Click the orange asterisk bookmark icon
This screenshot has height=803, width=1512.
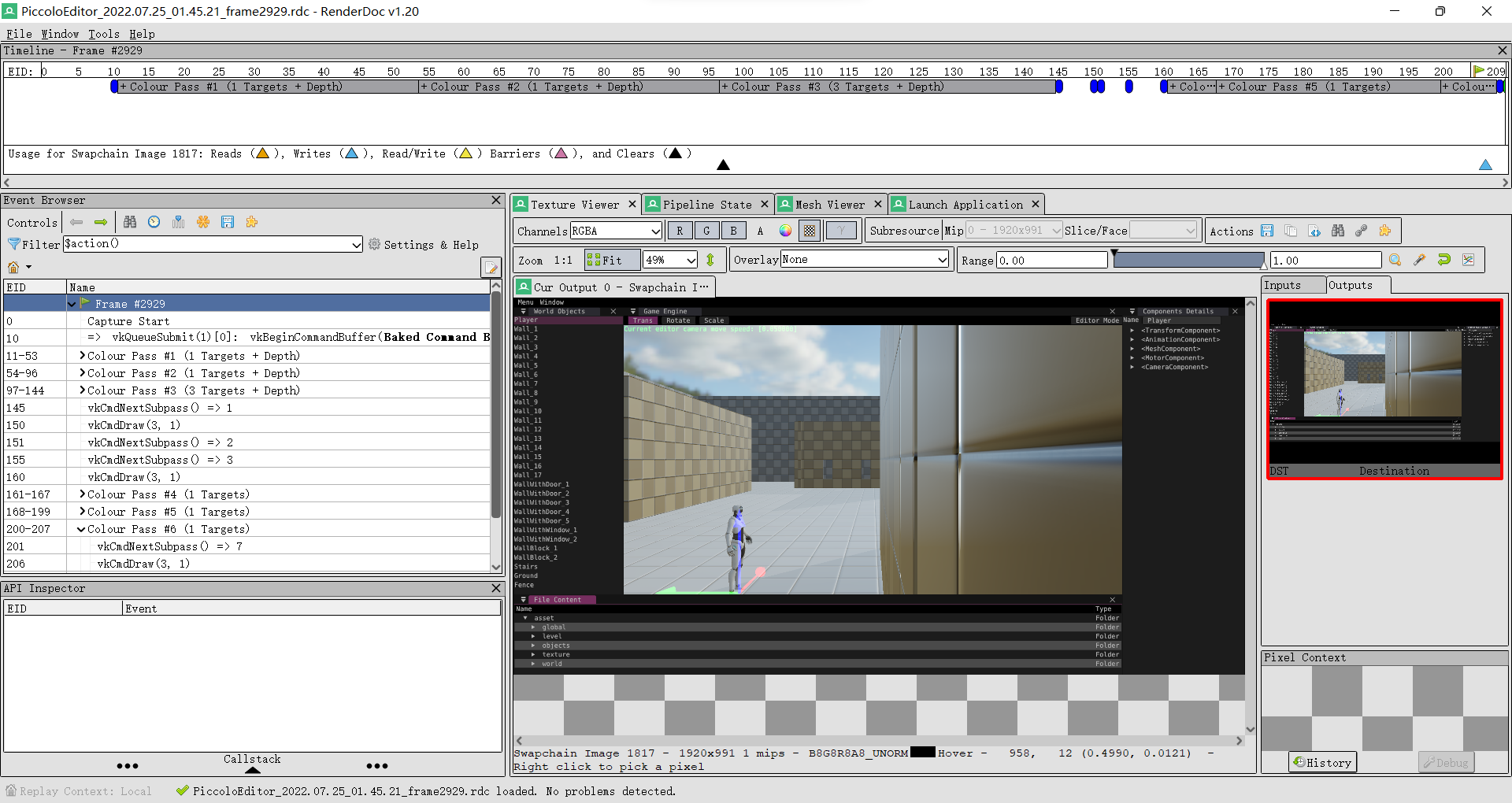click(203, 222)
